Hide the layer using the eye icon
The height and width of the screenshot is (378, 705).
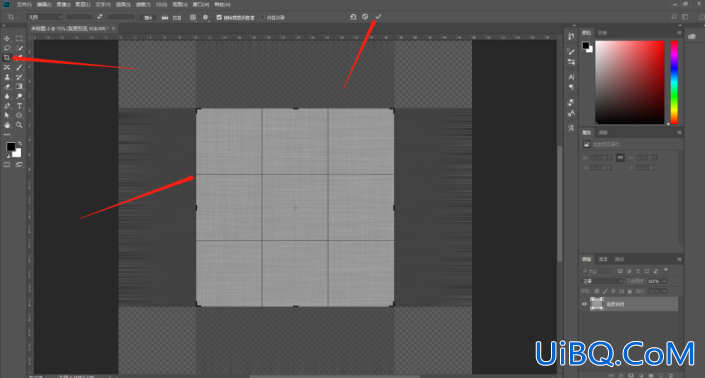coord(585,304)
